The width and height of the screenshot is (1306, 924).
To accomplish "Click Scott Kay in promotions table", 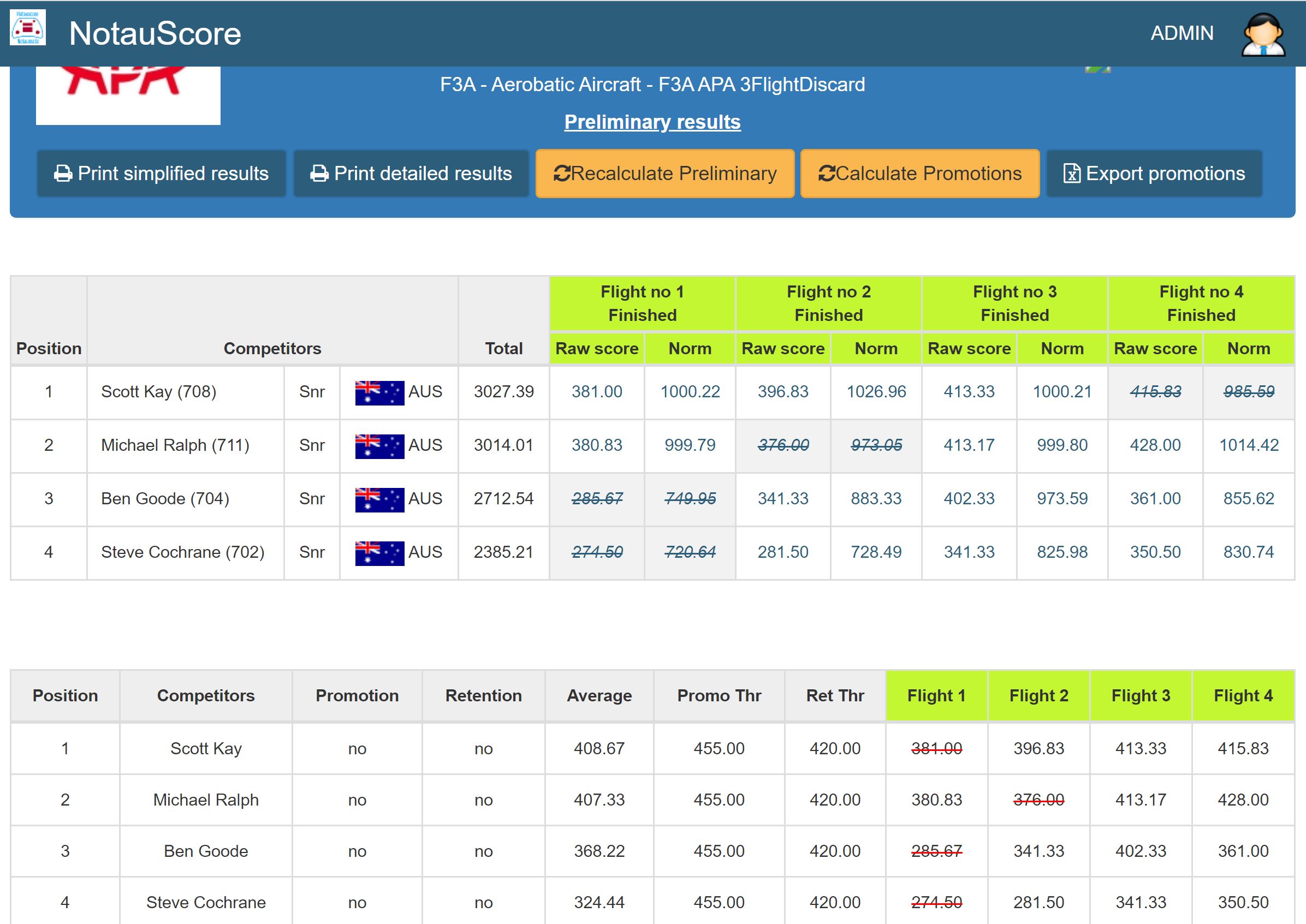I will point(206,748).
